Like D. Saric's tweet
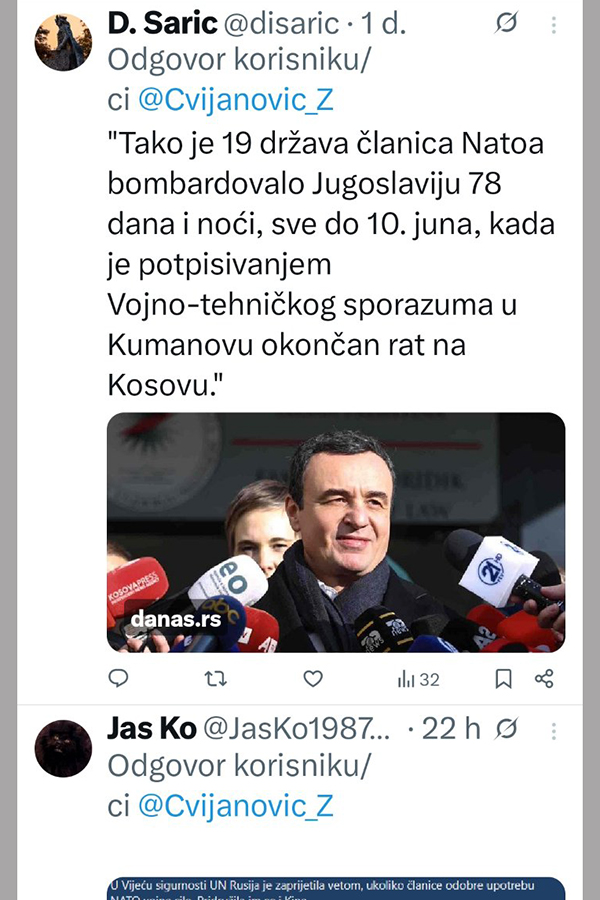 (313, 679)
